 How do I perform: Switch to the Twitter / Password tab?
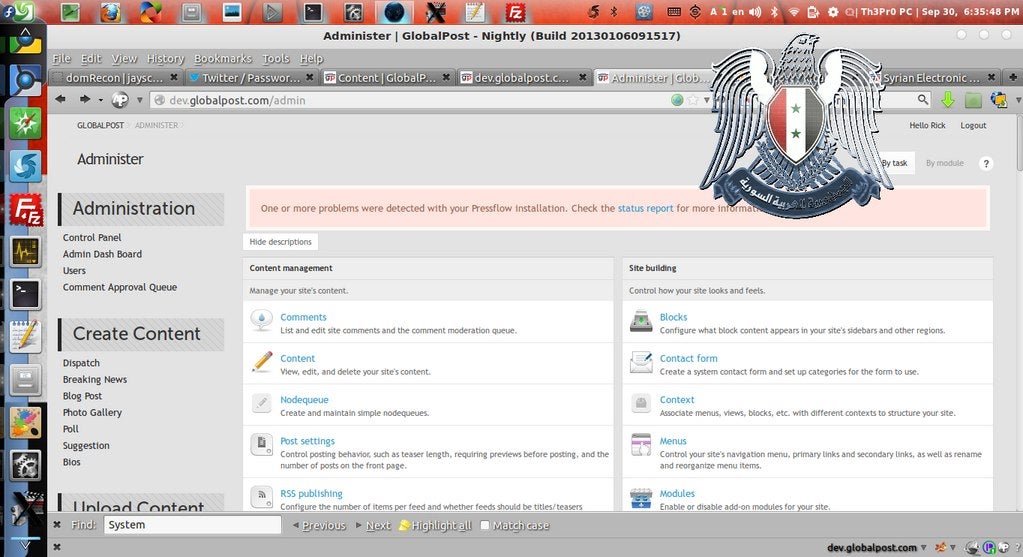[x=251, y=78]
